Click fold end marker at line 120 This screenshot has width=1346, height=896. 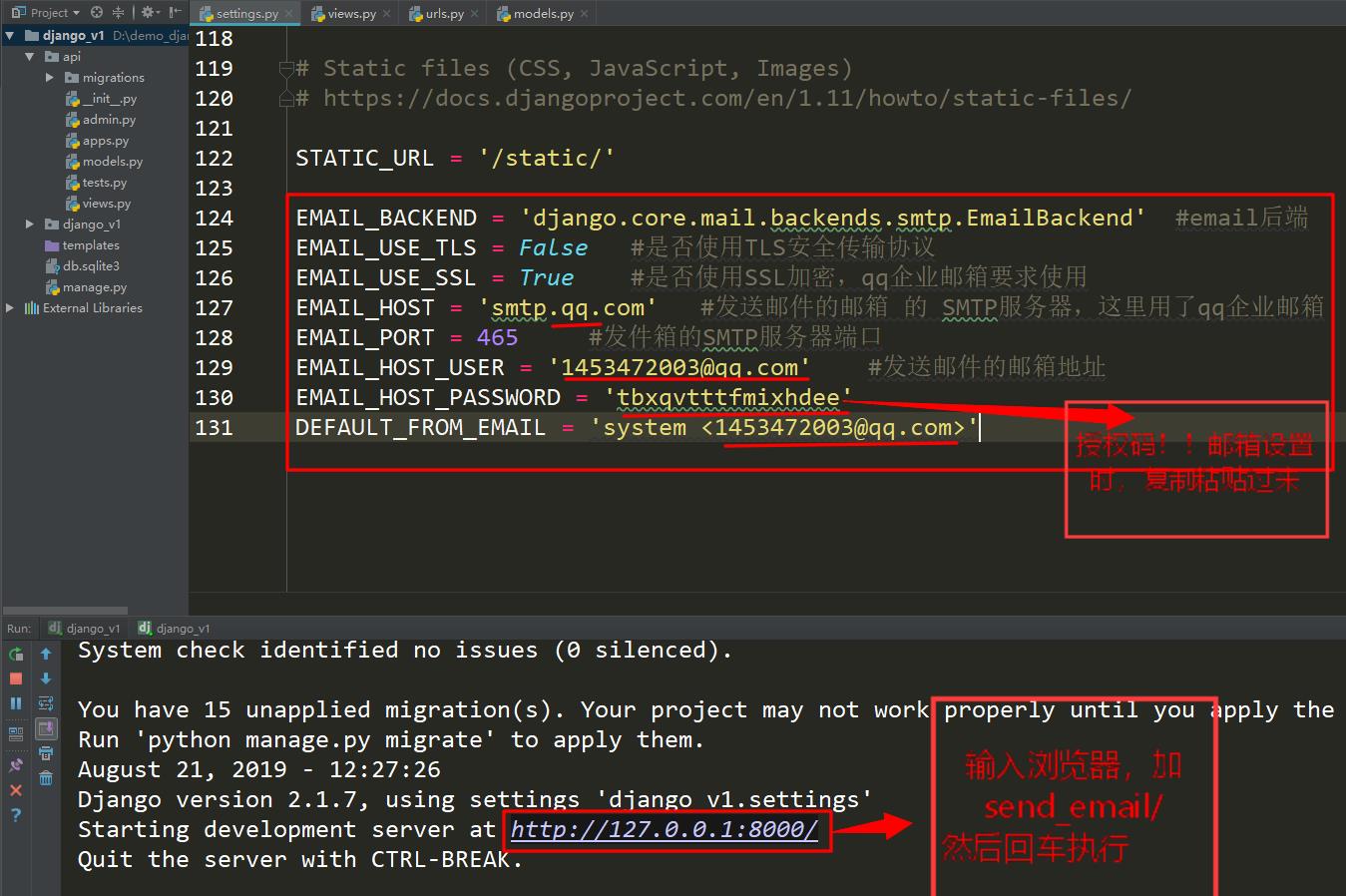click(286, 99)
